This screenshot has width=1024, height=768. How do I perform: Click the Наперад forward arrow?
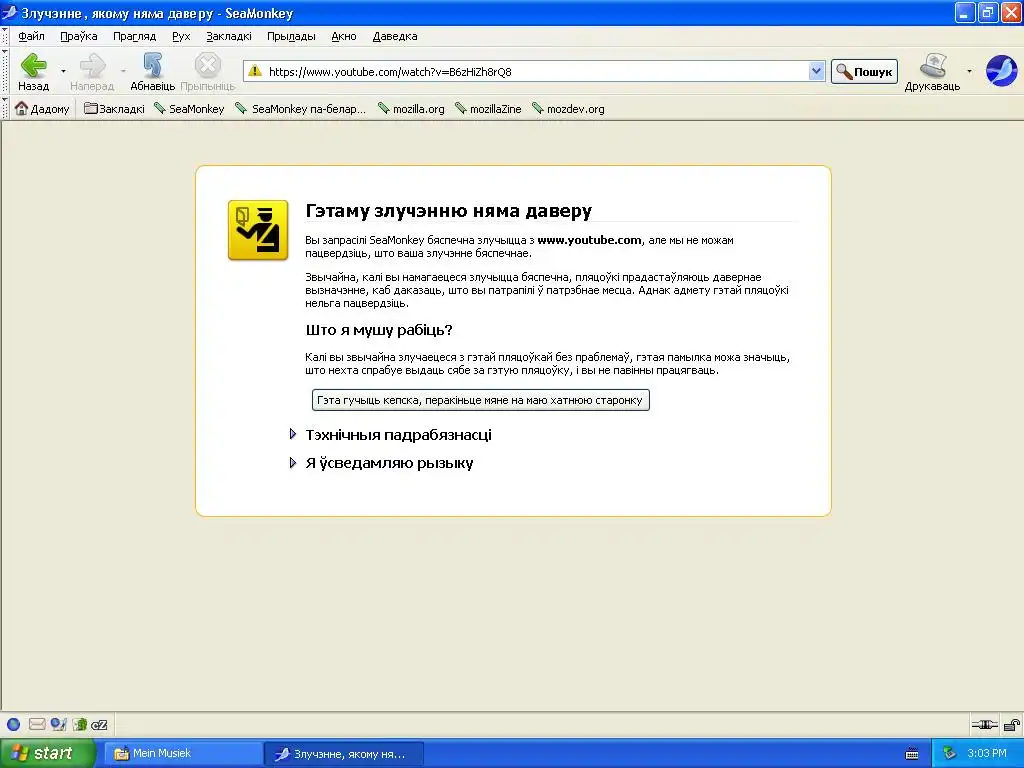92,65
